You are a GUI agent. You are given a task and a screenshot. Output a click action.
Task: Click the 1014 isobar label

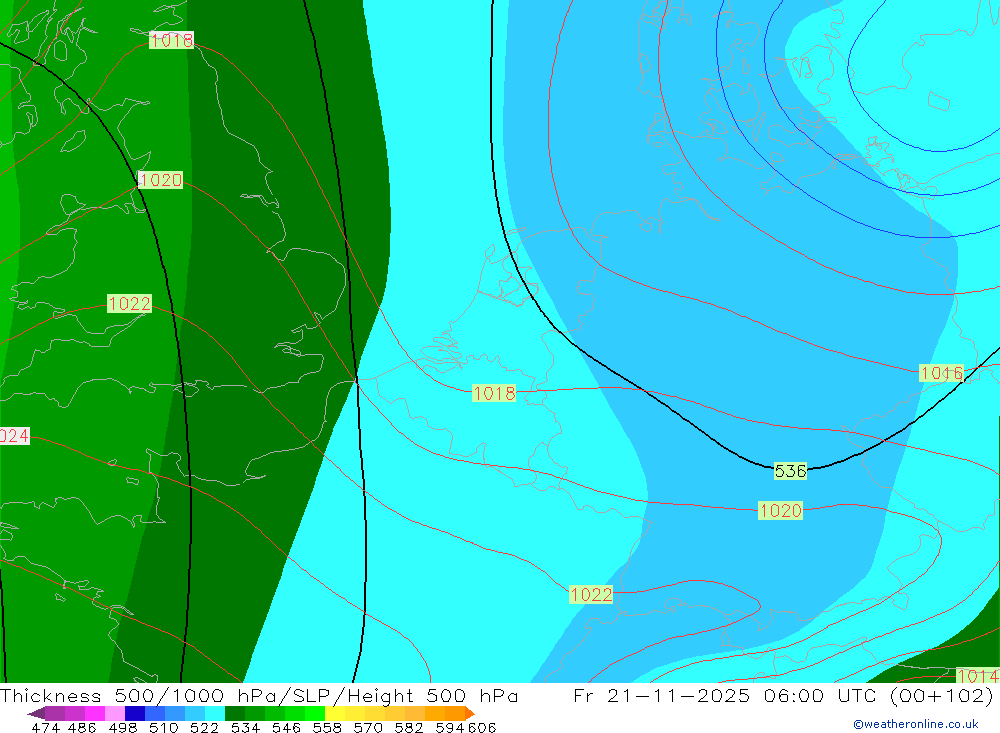(x=978, y=676)
